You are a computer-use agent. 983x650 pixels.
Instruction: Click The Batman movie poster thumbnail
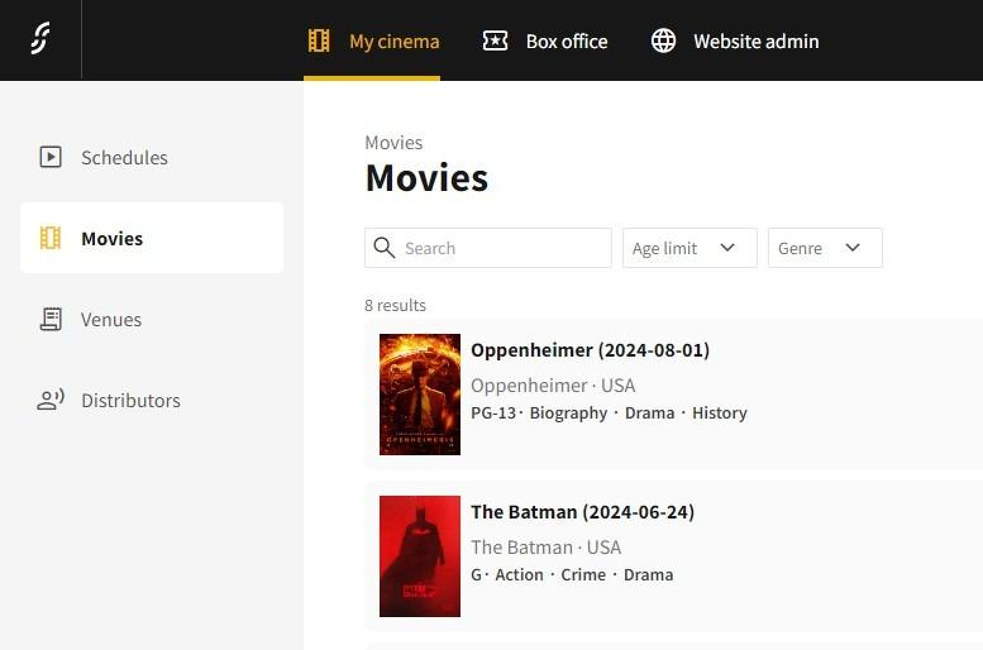click(420, 556)
